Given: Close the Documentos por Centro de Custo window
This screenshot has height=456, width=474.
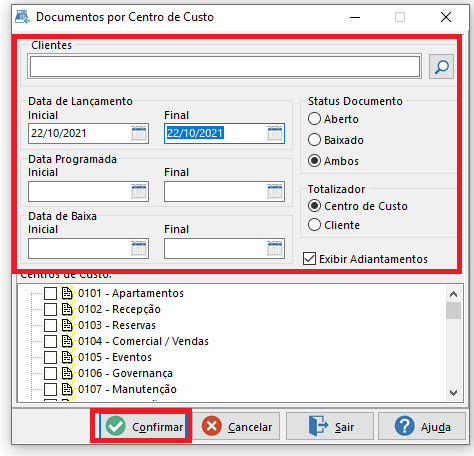Looking at the screenshot, I should click(x=446, y=17).
